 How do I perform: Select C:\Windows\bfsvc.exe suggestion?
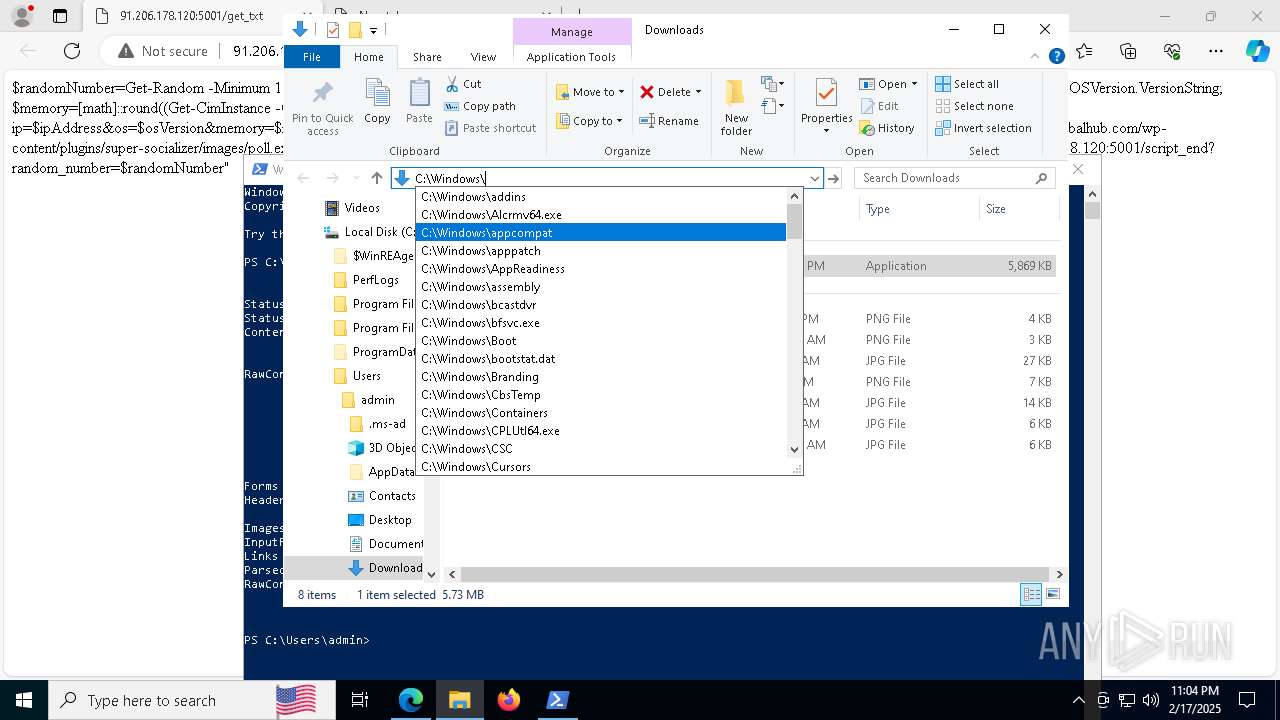pos(602,323)
